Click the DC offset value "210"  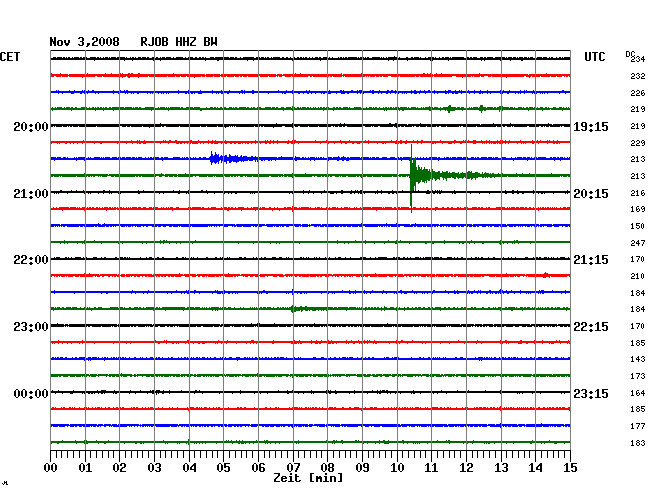(638, 276)
